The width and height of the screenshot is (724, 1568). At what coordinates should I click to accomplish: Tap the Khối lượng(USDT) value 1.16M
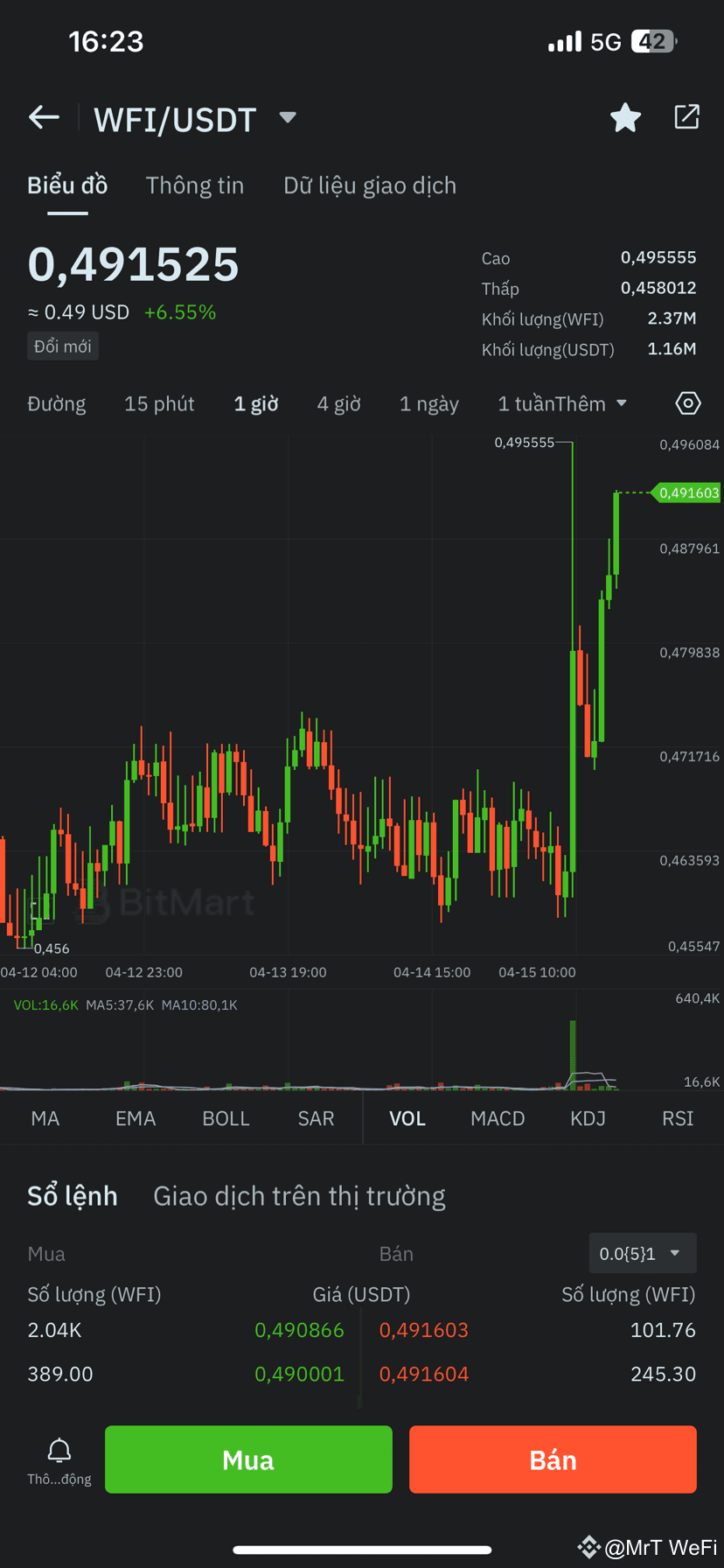coord(672,348)
